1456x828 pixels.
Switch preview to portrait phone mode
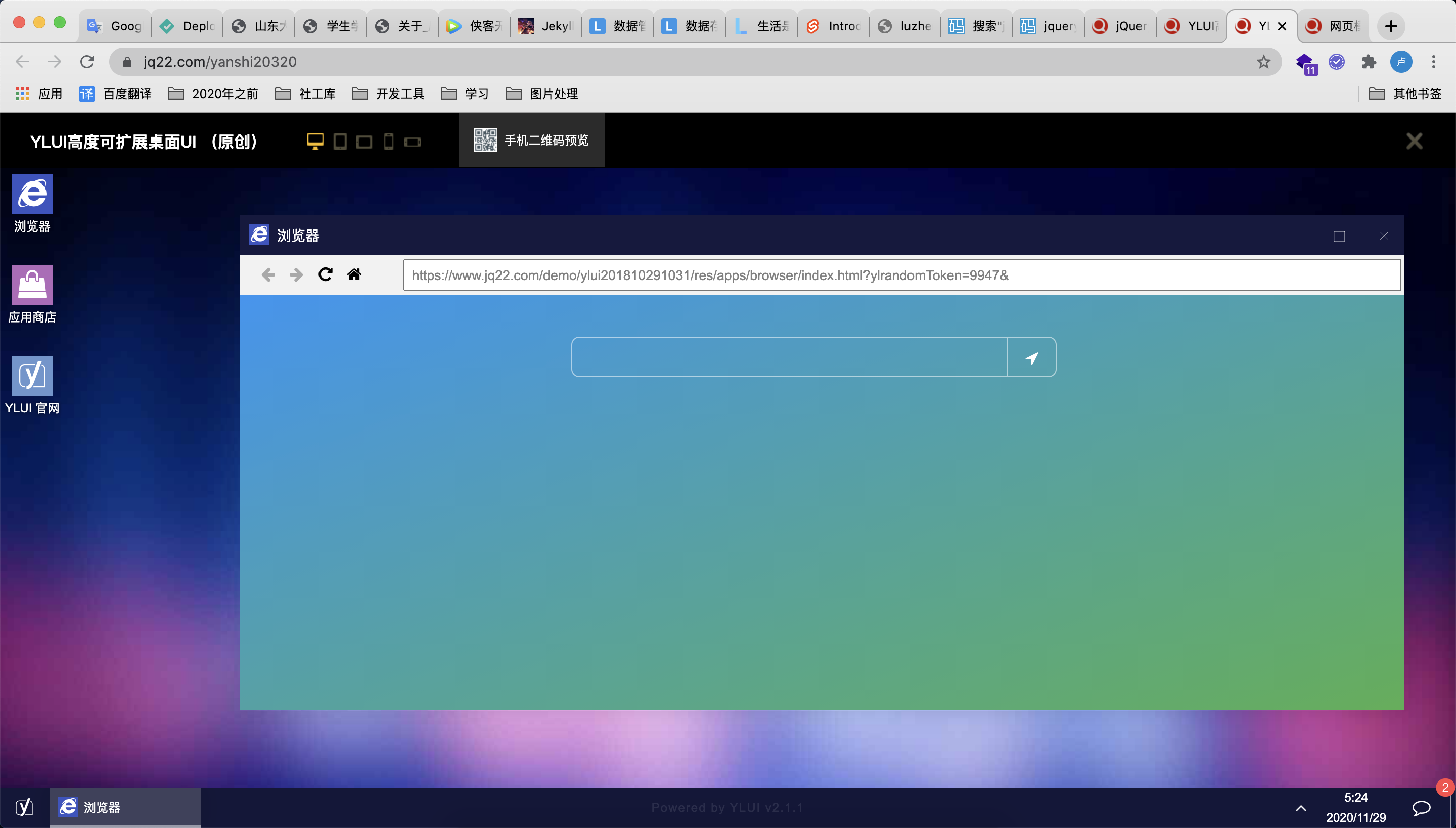[388, 141]
